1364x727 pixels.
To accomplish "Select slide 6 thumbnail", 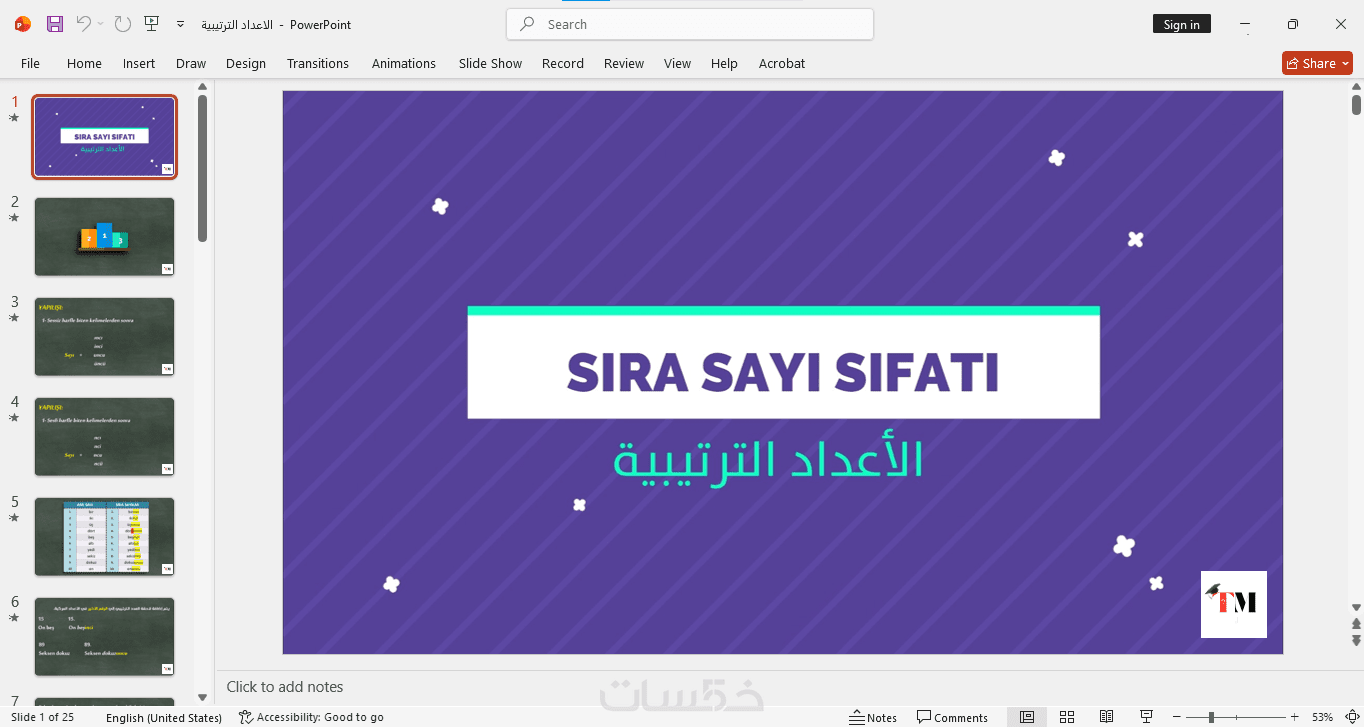I will [105, 637].
